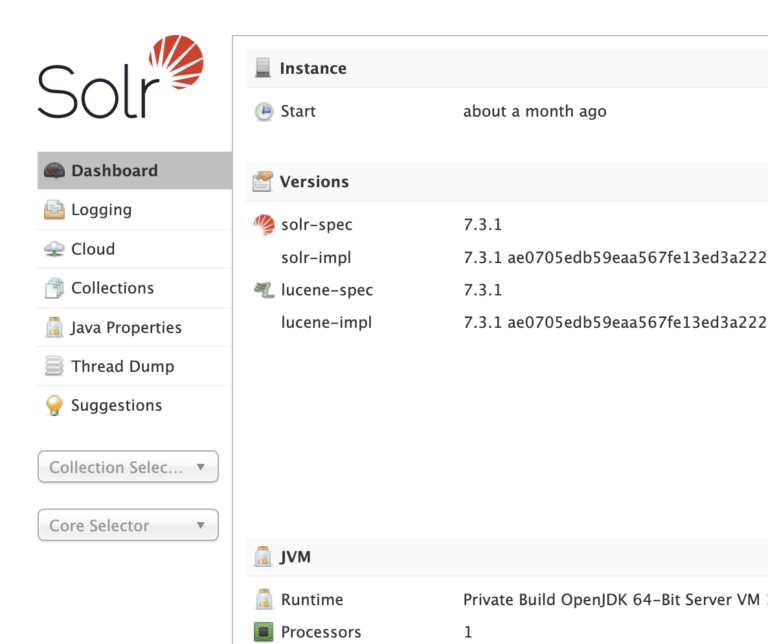The height and width of the screenshot is (644, 768).
Task: Click the Core Selector arrow
Action: point(201,525)
